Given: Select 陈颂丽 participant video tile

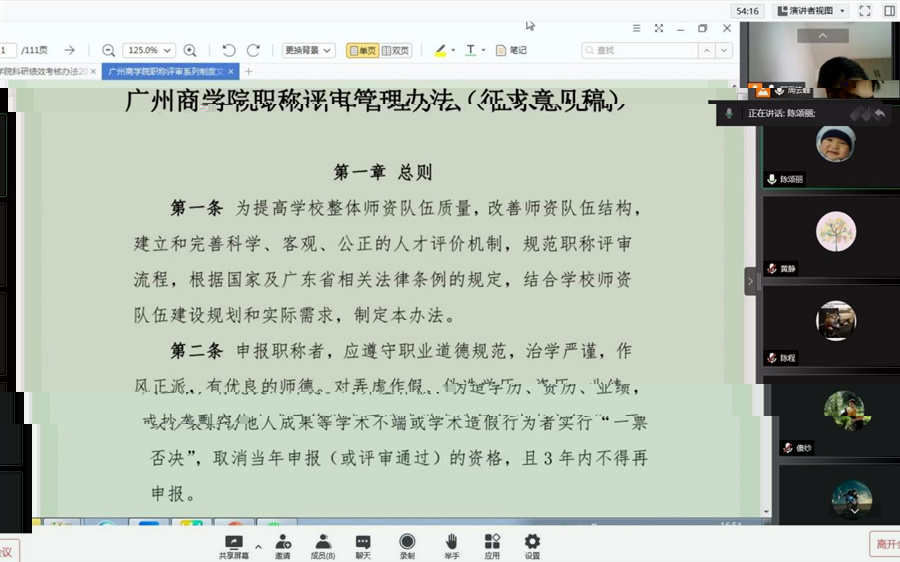Looking at the screenshot, I should point(831,152).
